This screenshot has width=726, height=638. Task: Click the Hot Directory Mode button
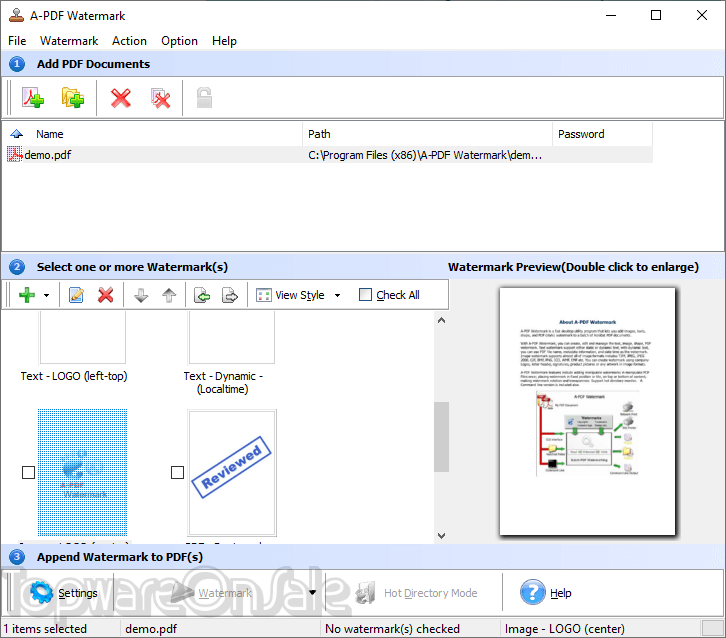[417, 593]
